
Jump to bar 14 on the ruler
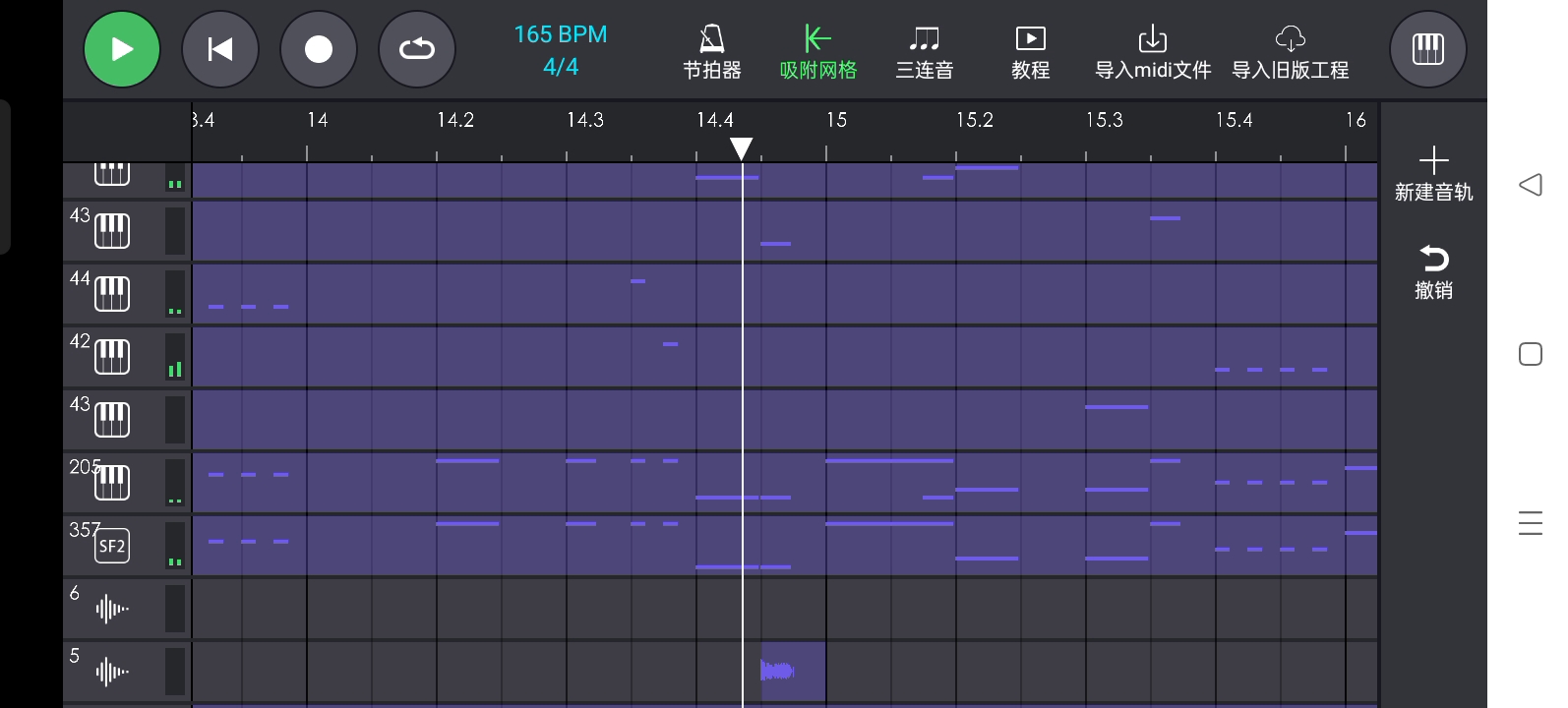(317, 120)
